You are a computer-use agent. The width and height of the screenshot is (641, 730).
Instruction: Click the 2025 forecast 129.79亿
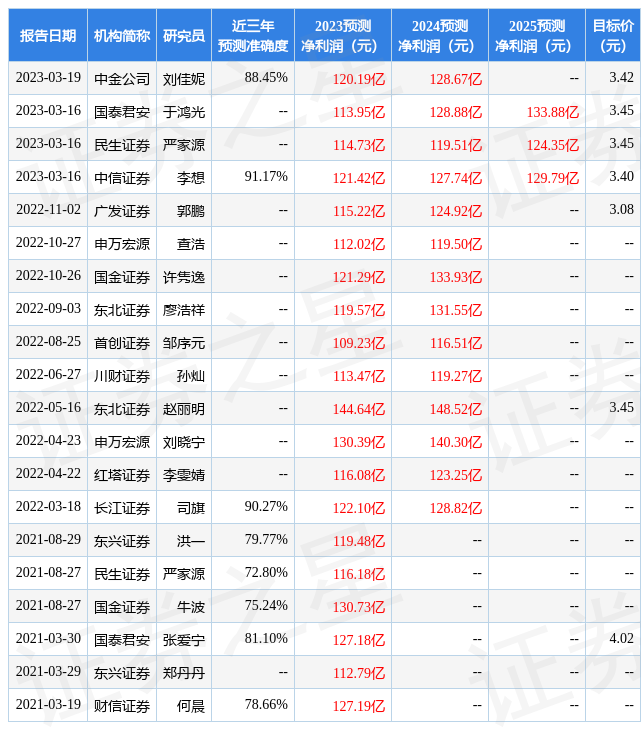[x=553, y=178]
